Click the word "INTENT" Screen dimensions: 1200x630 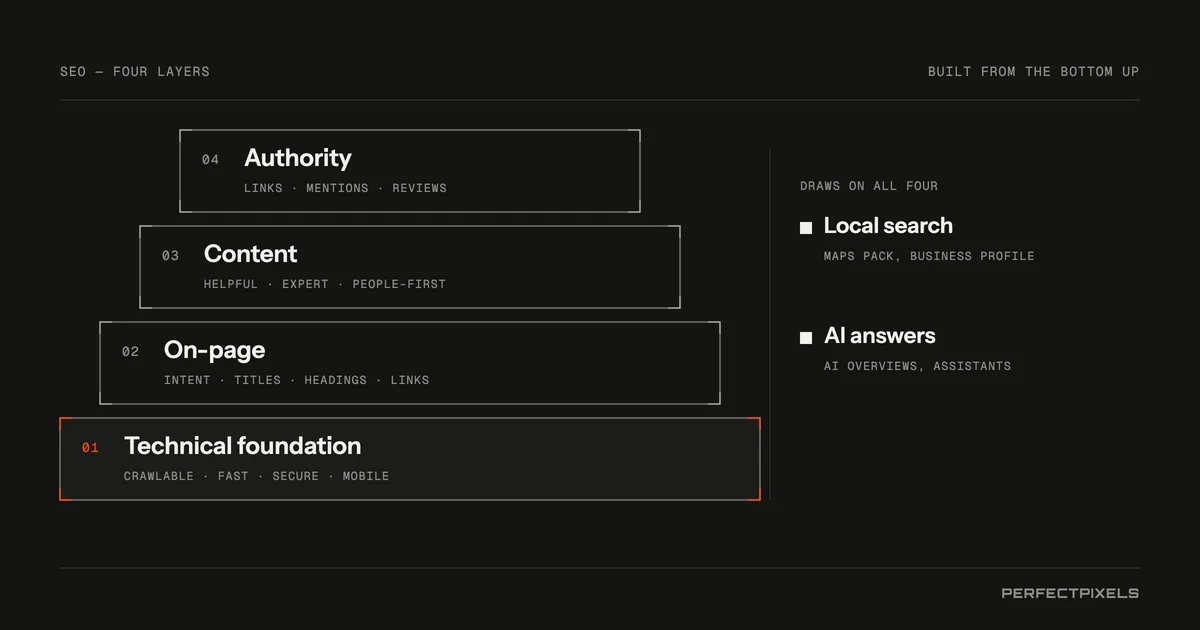pos(187,380)
